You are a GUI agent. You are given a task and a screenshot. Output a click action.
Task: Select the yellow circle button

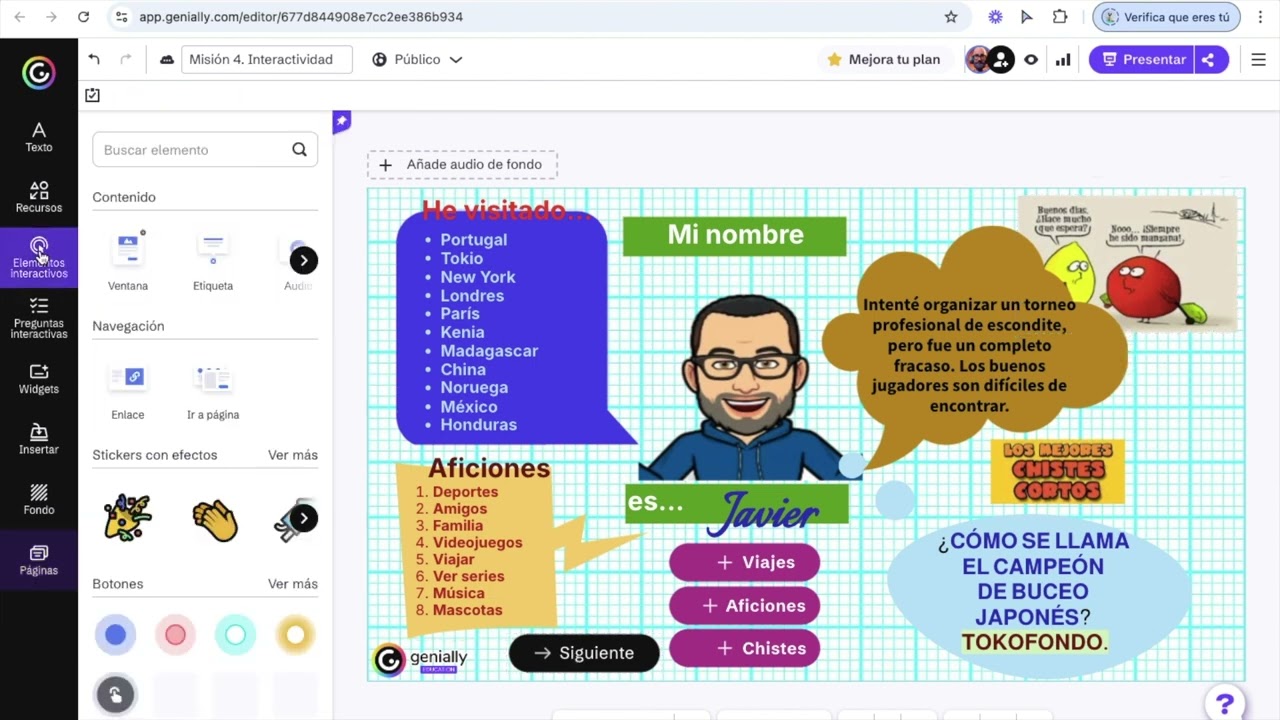pyautogui.click(x=295, y=635)
